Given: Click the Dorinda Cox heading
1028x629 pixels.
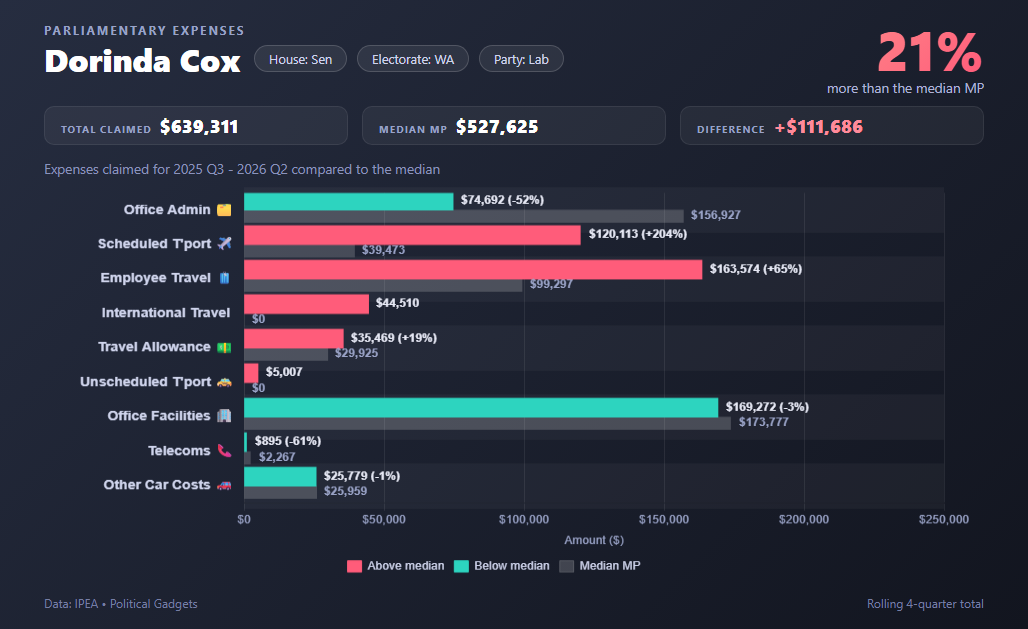Looking at the screenshot, I should (142, 61).
